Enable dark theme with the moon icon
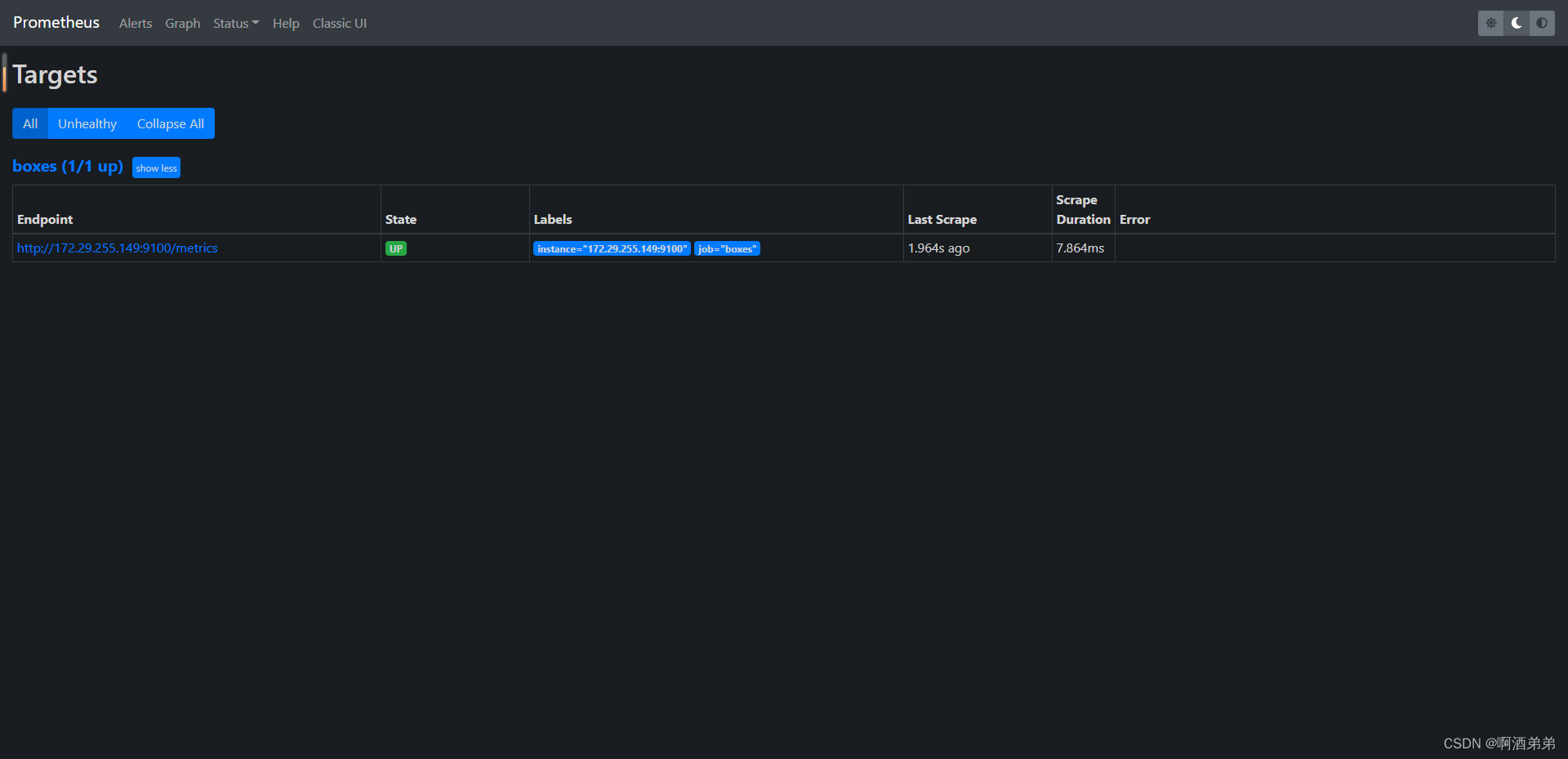 click(1516, 23)
